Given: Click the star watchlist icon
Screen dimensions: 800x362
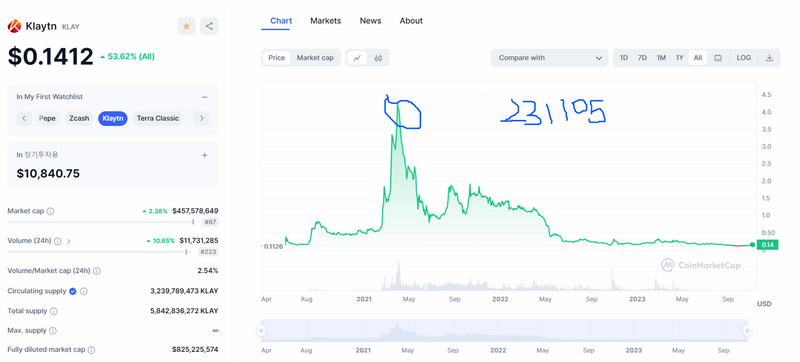Looking at the screenshot, I should tap(186, 26).
